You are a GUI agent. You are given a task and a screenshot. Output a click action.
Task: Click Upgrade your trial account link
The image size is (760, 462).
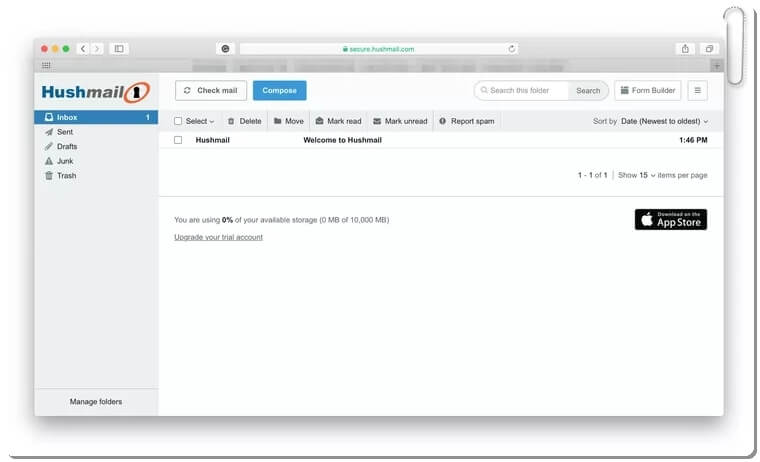(219, 237)
